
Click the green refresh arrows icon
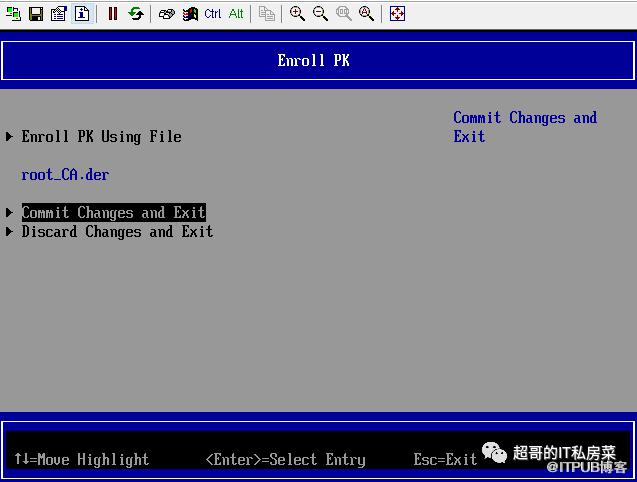click(x=136, y=14)
